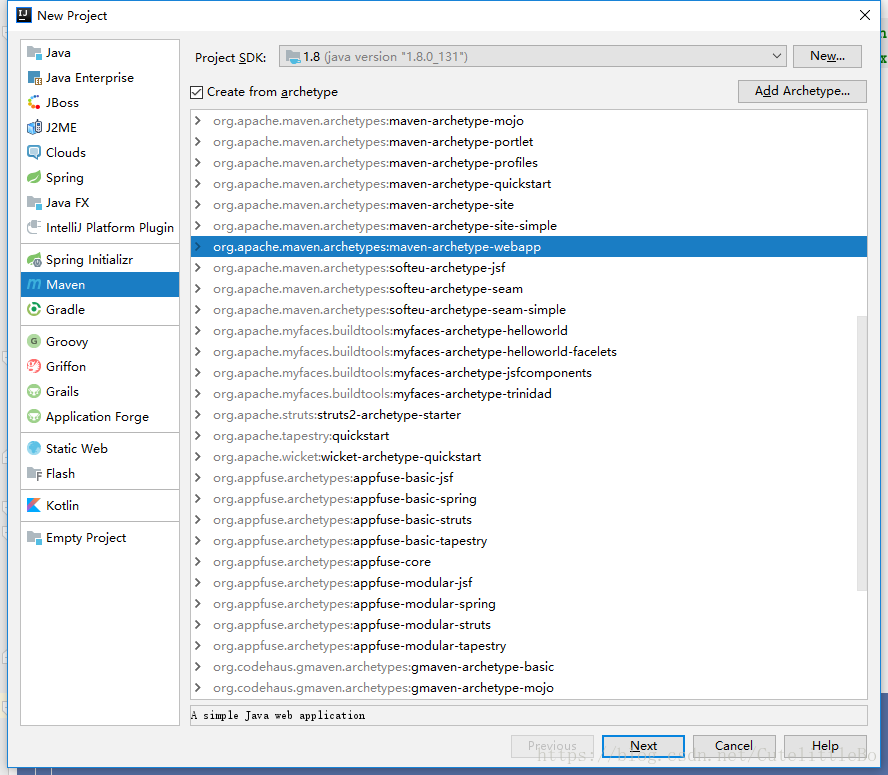The height and width of the screenshot is (775, 888).
Task: Select gmaven-archetype-mojo archetype
Action: (528, 687)
